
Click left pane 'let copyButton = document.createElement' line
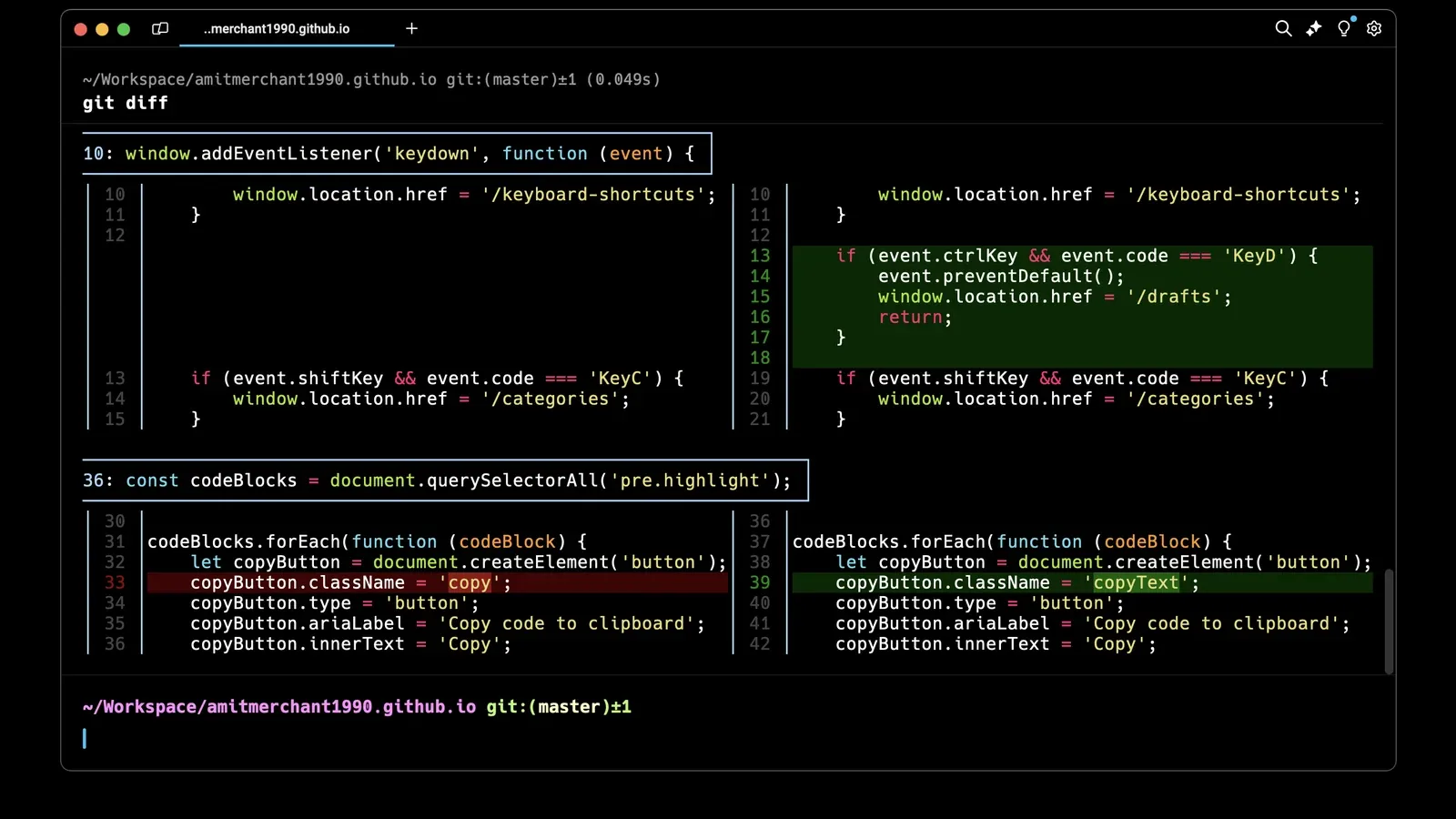458,561
